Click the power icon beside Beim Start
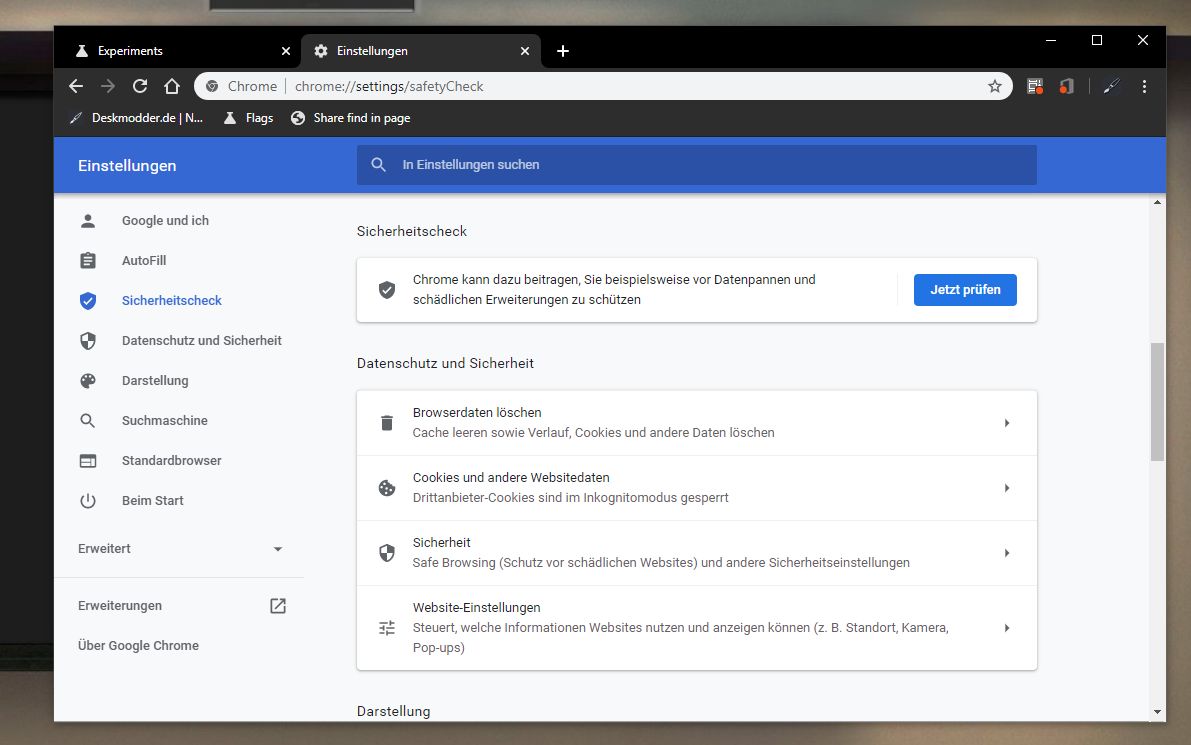 tap(88, 500)
